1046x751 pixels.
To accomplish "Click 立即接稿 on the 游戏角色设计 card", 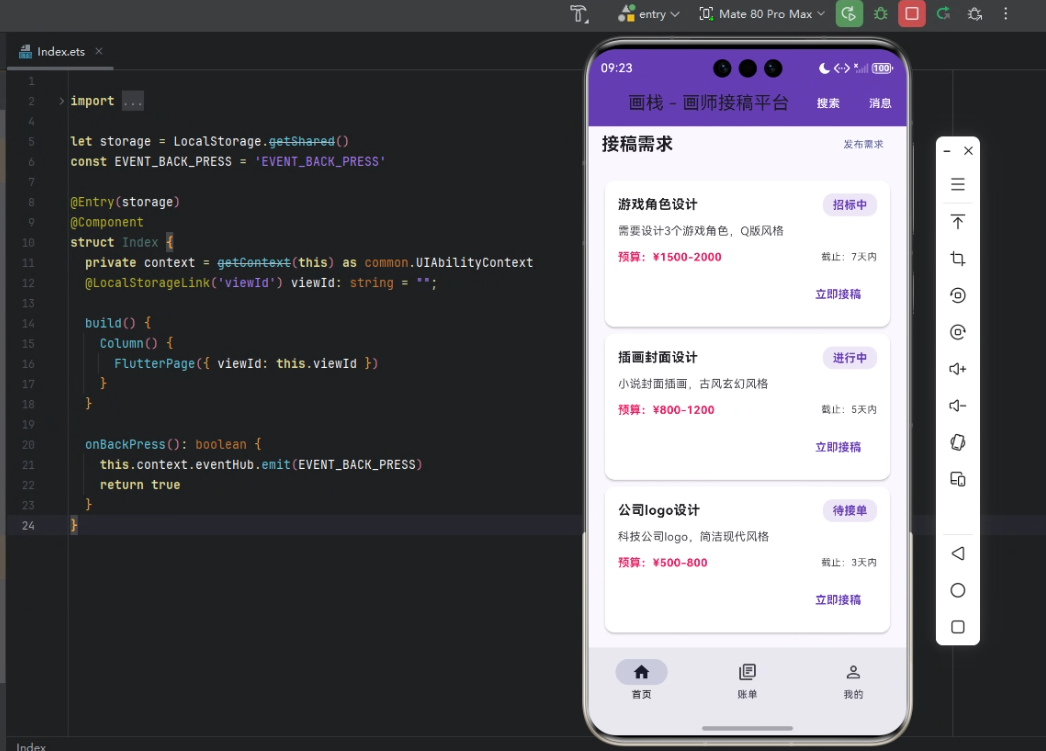I will coord(838,294).
